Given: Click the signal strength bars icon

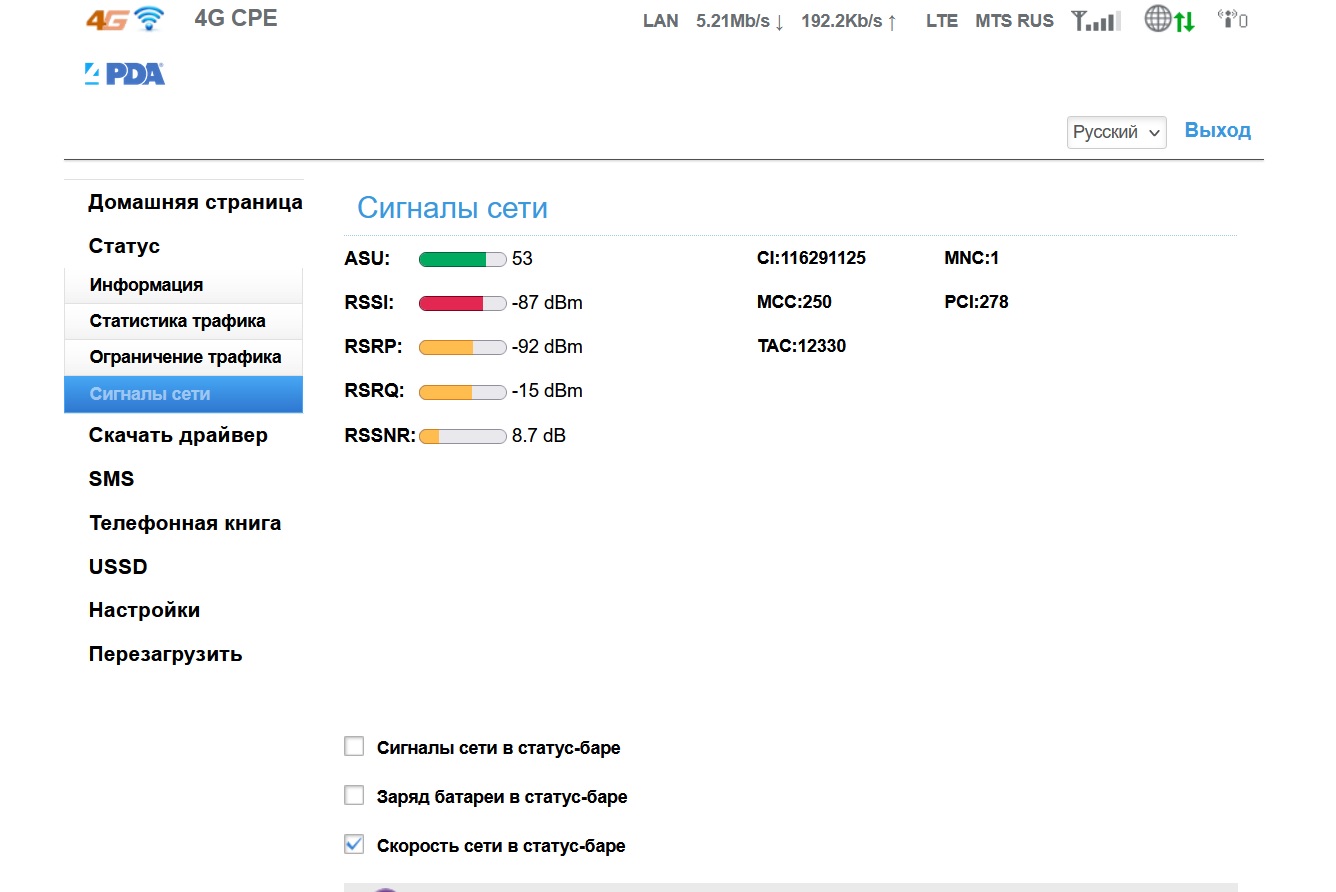Looking at the screenshot, I should [1096, 20].
